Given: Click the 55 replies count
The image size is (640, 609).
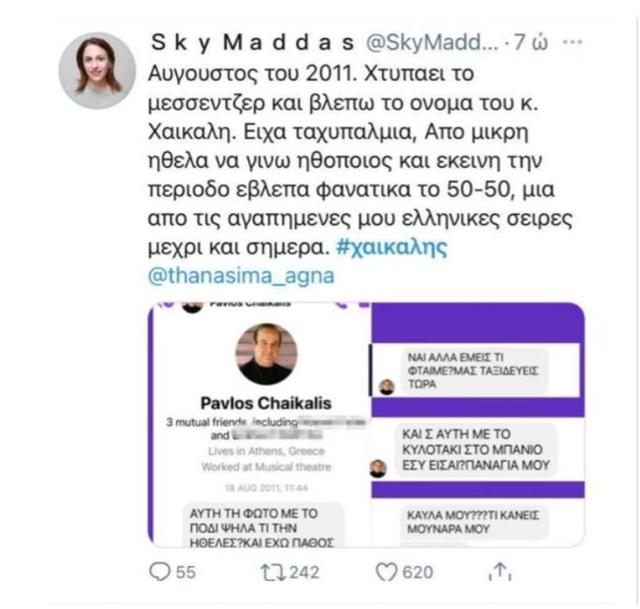Looking at the screenshot, I should point(186,572).
